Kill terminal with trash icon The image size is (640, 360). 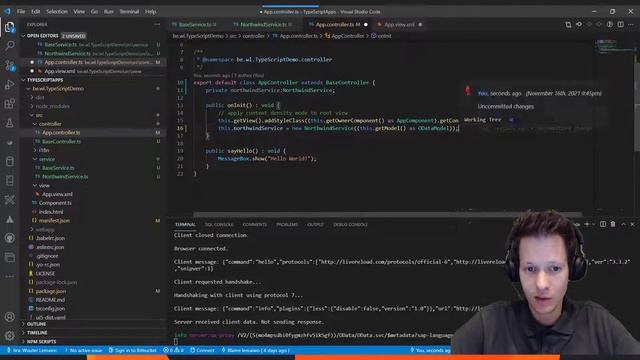click(613, 224)
